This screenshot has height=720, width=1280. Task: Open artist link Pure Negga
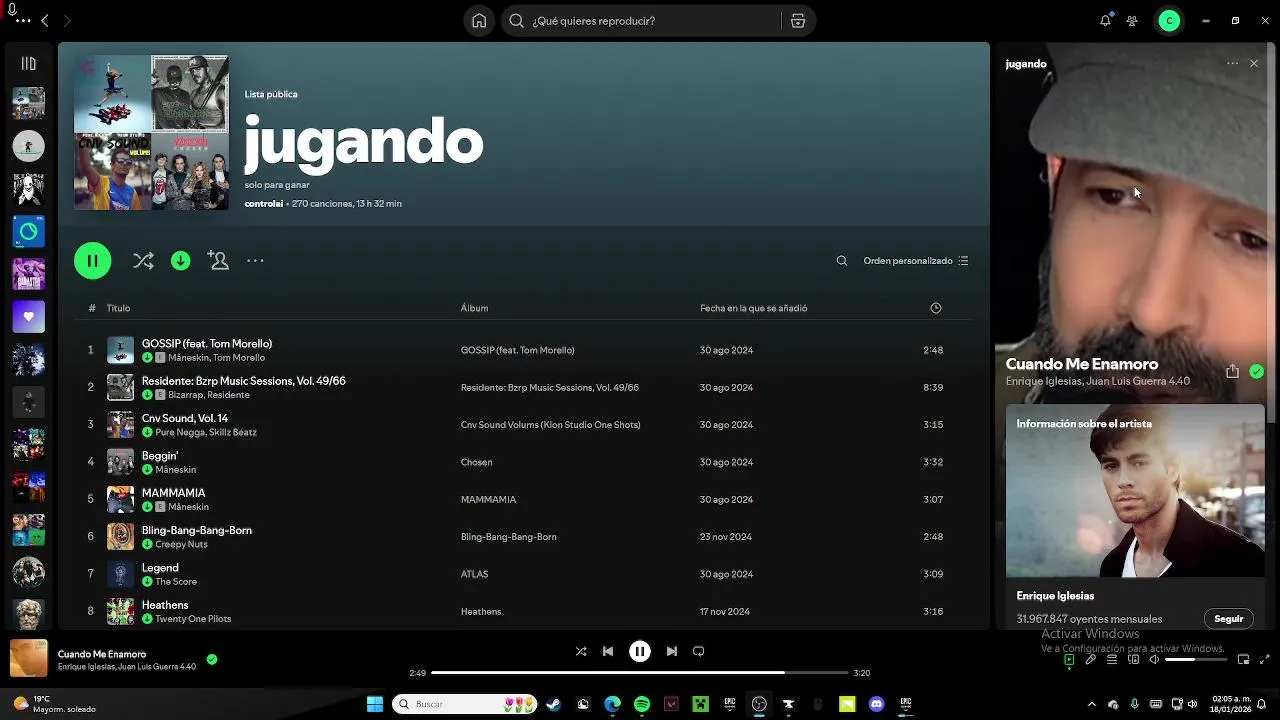179,432
